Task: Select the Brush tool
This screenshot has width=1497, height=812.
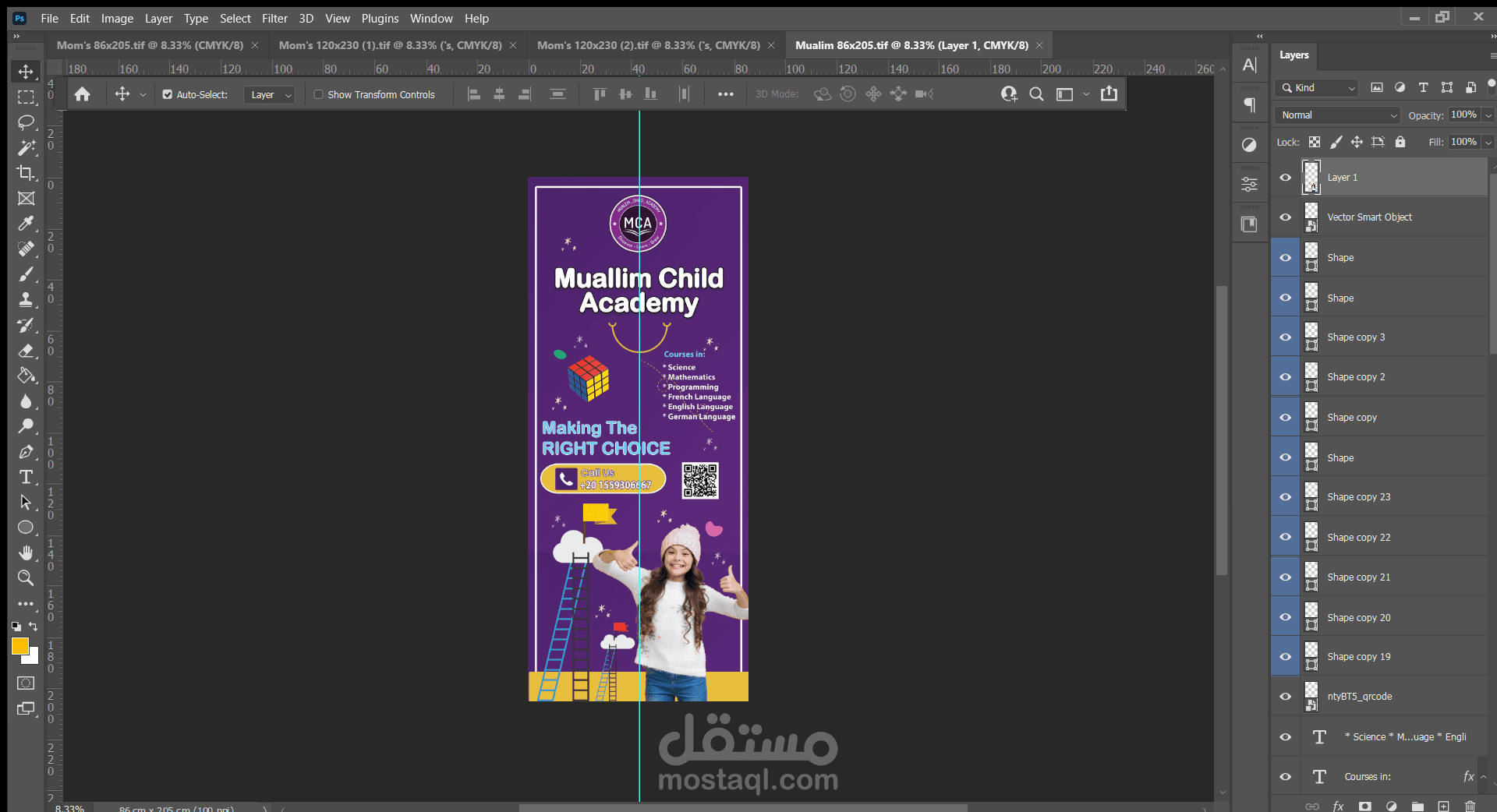Action: (26, 274)
